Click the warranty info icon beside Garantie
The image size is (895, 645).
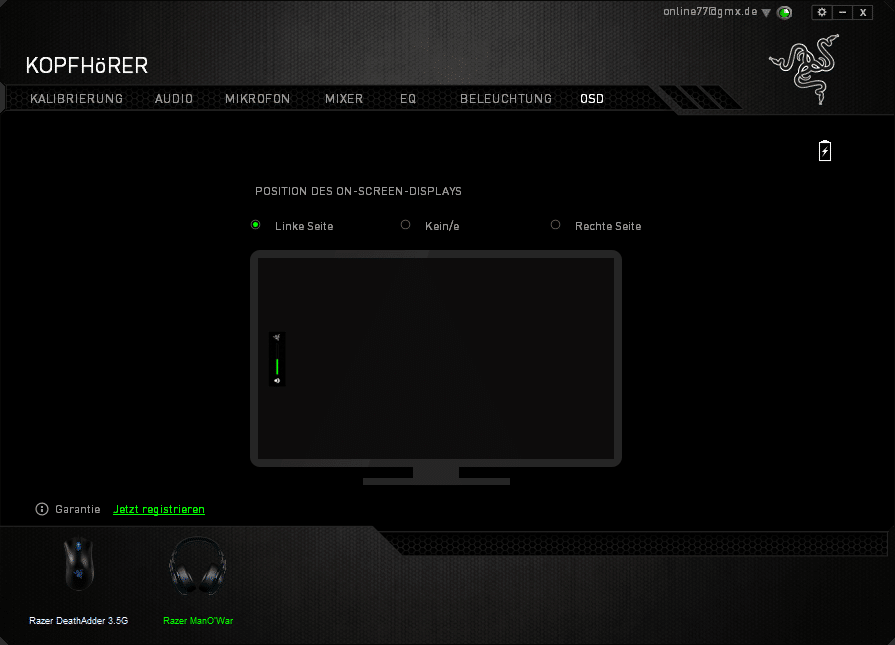coord(42,509)
